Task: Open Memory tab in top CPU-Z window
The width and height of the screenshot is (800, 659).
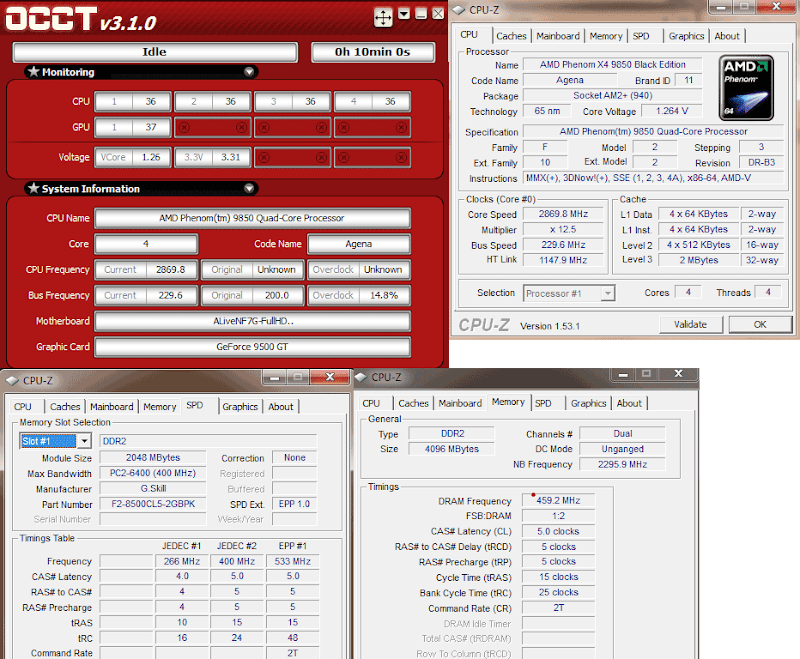Action: 606,36
